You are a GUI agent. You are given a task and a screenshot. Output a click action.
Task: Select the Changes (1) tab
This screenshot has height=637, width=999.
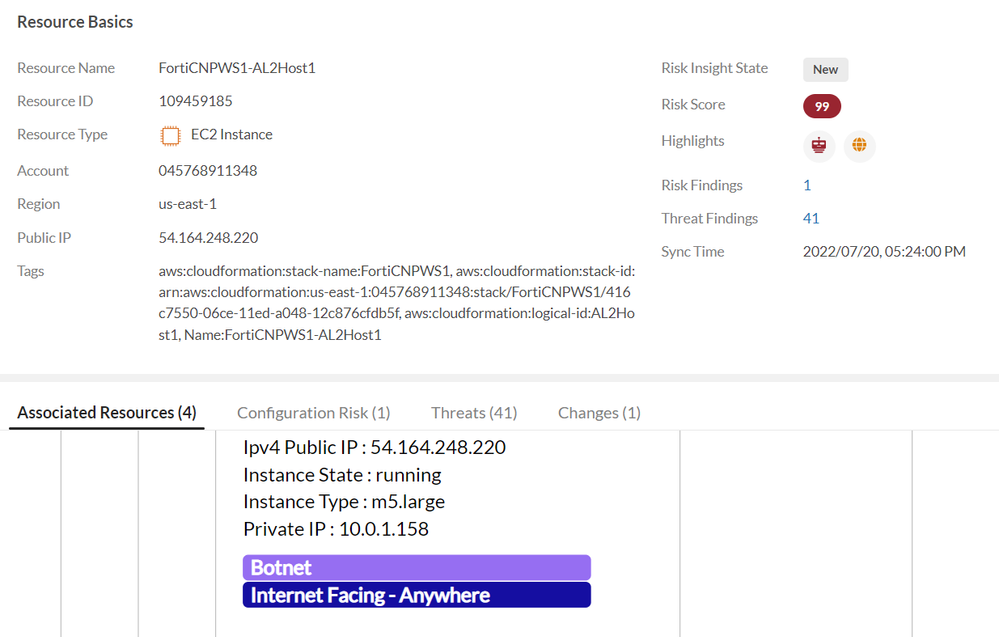point(599,413)
